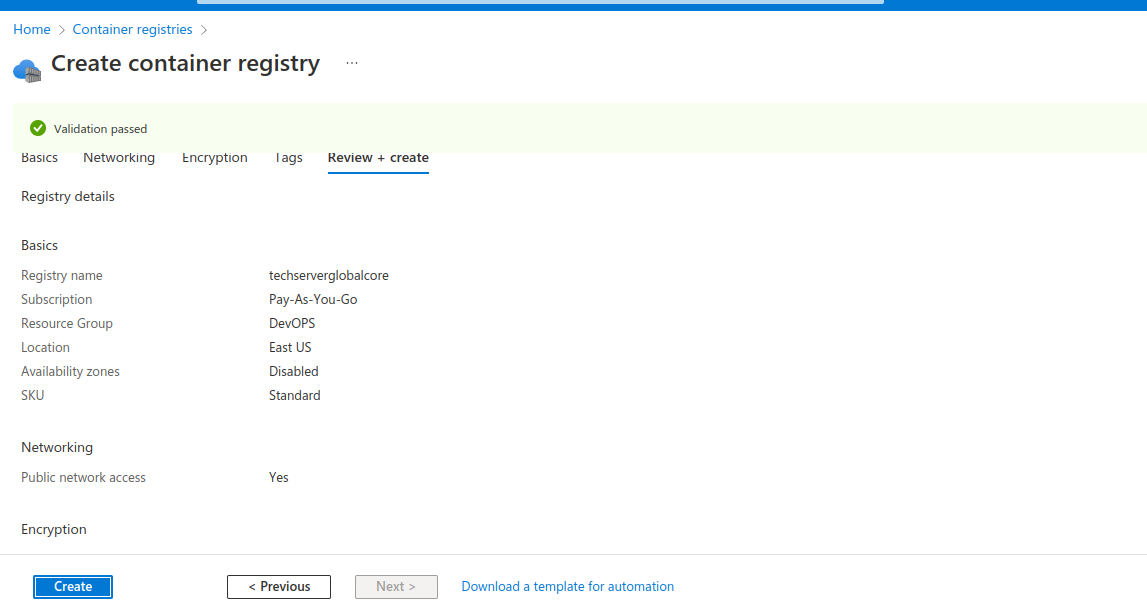Switch to the Encryption tab
The image size is (1147, 614).
pyautogui.click(x=214, y=157)
